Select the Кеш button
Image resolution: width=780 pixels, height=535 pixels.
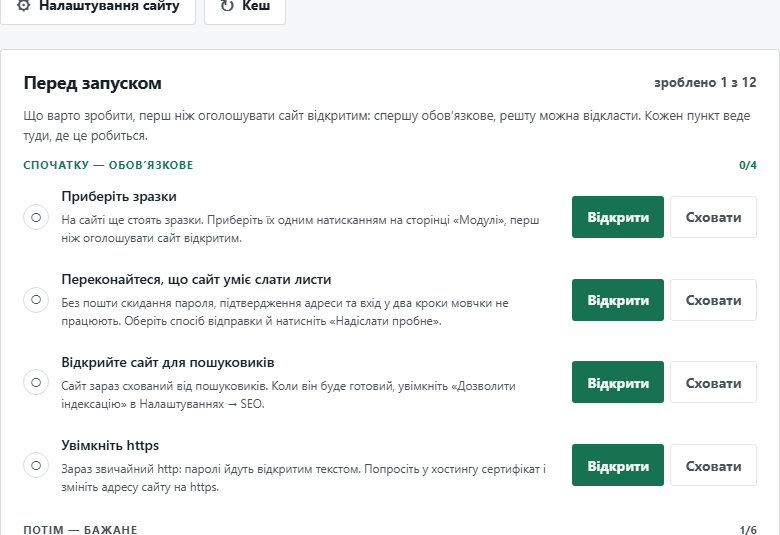[x=245, y=8]
